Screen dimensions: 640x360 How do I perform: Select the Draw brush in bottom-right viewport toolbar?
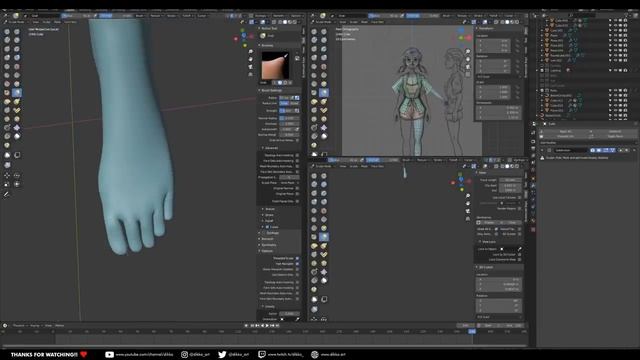pos(314,176)
